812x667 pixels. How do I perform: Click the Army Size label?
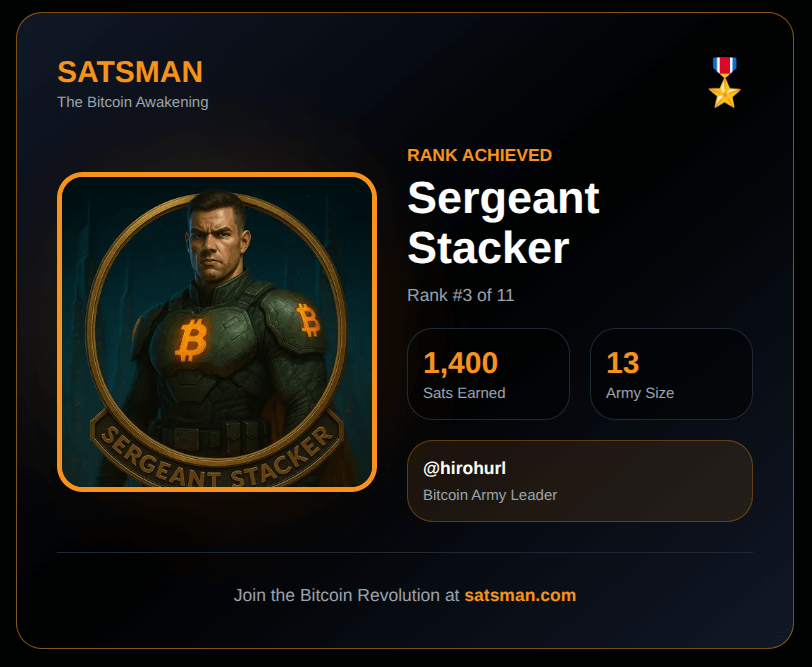tap(640, 393)
